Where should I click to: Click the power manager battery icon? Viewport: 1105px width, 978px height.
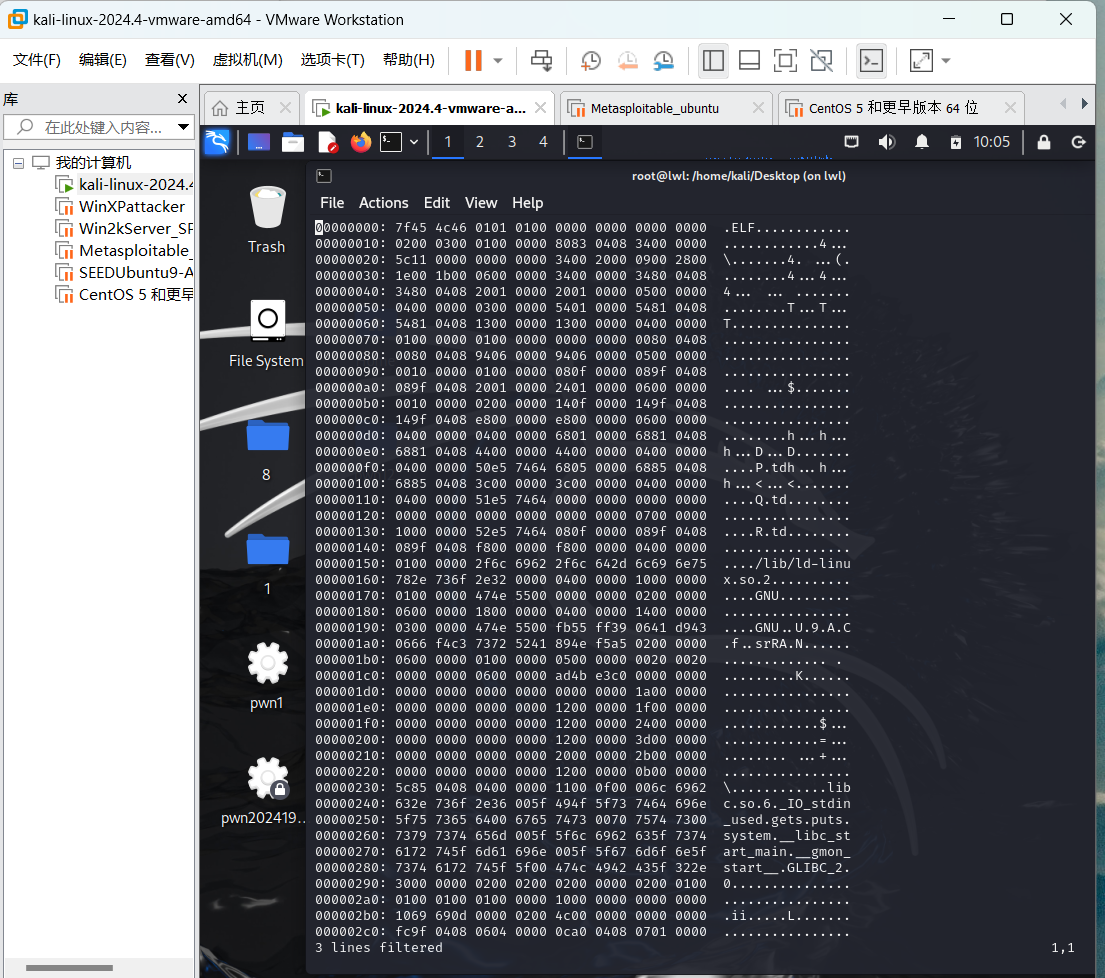coord(956,142)
